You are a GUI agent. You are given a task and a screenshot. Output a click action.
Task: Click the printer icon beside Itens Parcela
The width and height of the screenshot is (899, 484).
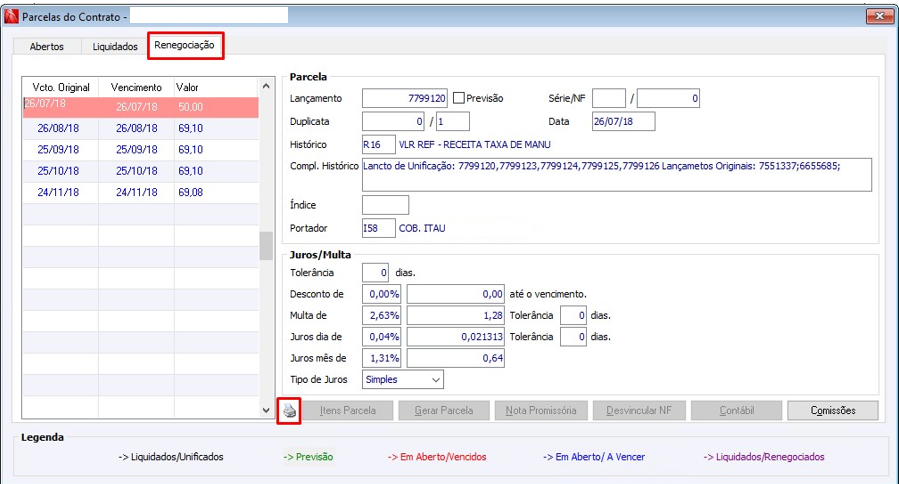tap(289, 411)
